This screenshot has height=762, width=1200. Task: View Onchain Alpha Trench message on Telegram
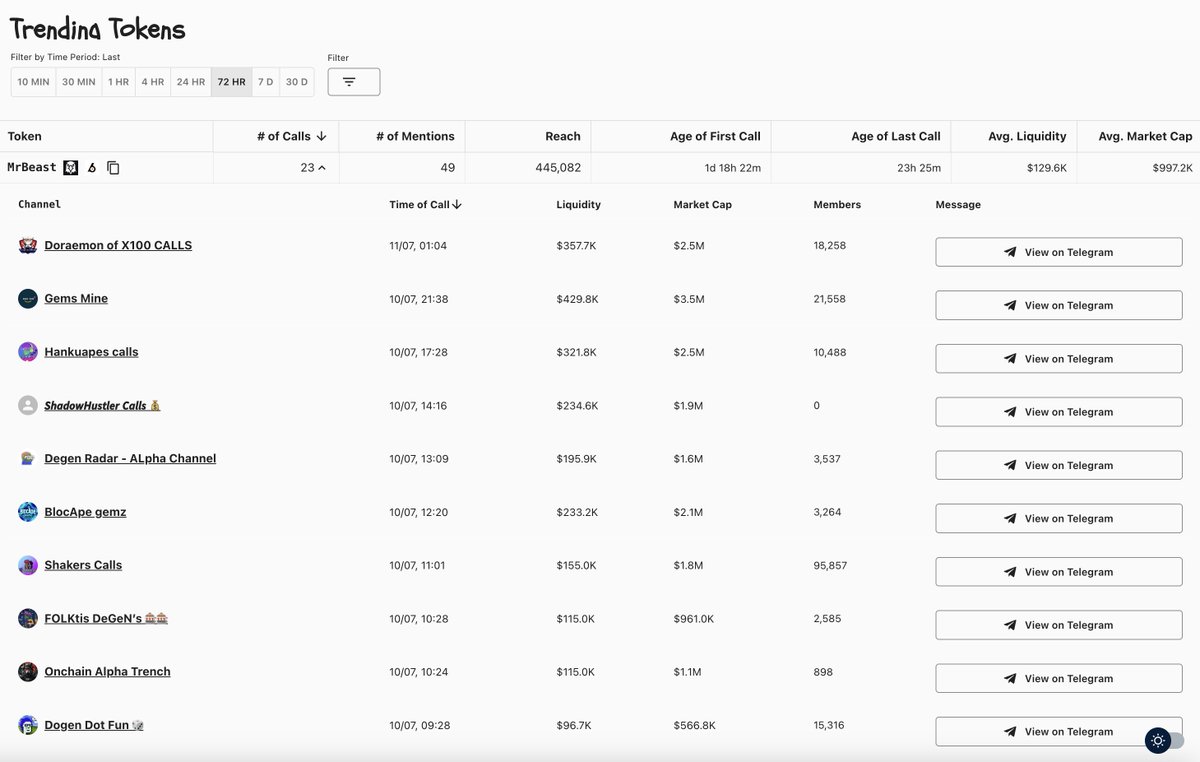coord(1059,678)
